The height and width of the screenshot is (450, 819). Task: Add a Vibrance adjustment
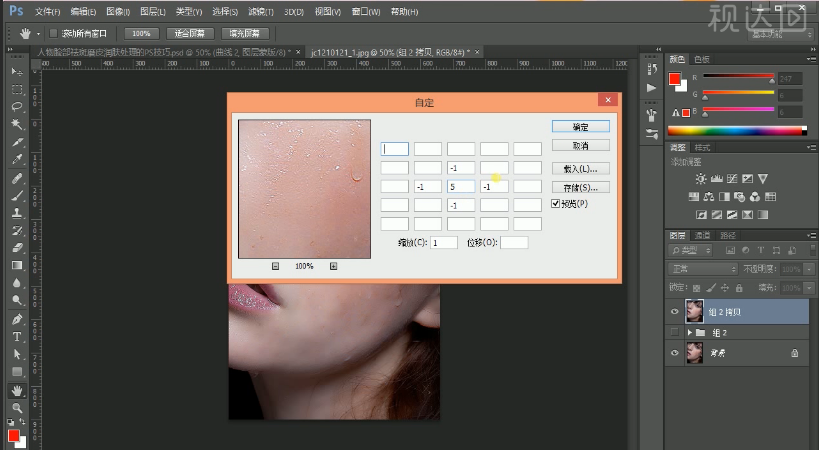tap(763, 179)
